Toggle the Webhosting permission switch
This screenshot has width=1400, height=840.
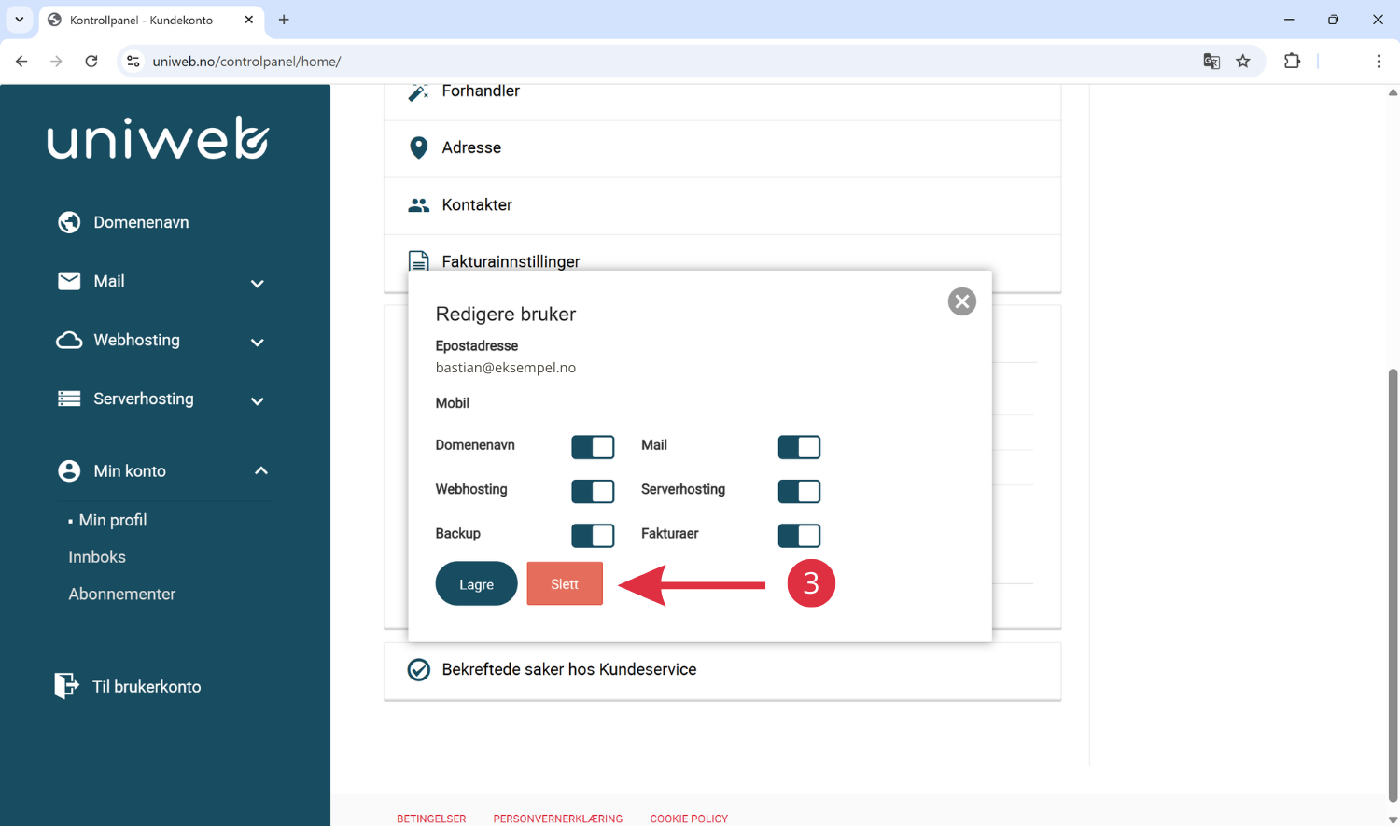pyautogui.click(x=593, y=491)
